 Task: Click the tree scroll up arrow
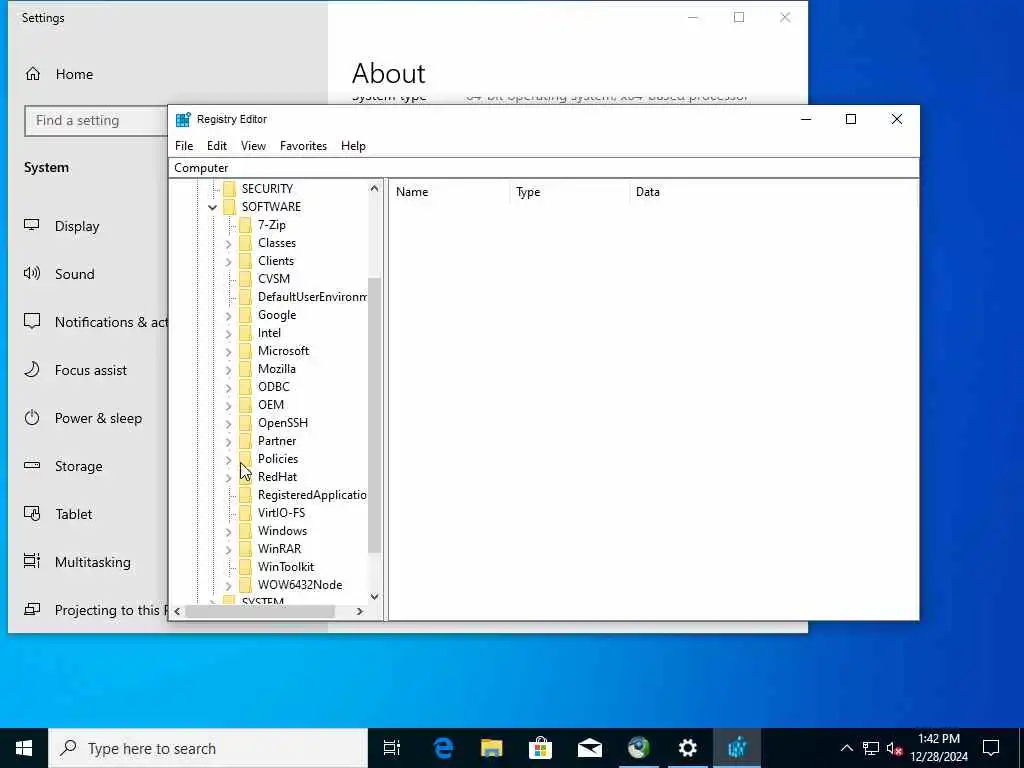pyautogui.click(x=374, y=188)
